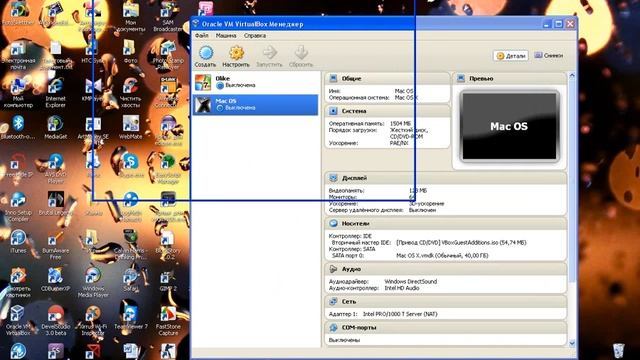Click the Дисплей section header
Image resolution: width=640 pixels, height=360 pixels.
(x=446, y=178)
